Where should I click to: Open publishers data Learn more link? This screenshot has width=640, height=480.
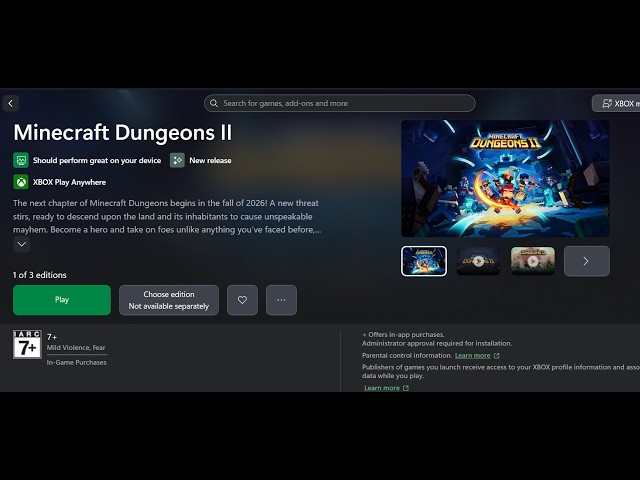pos(382,388)
